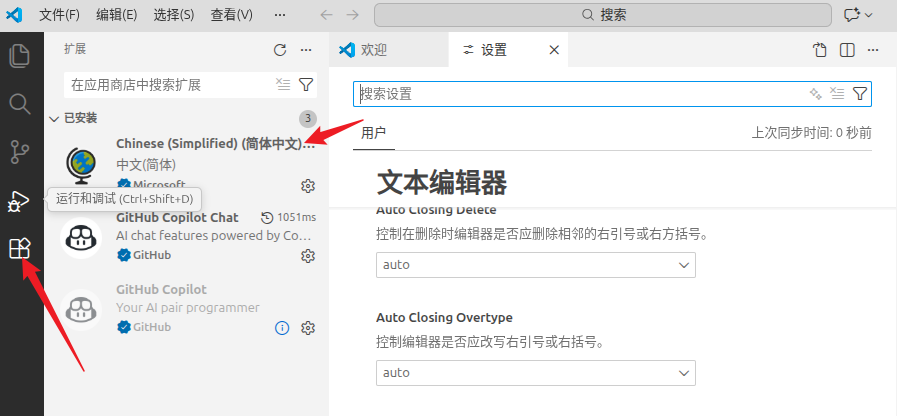Open the Source Control view

pos(20,152)
